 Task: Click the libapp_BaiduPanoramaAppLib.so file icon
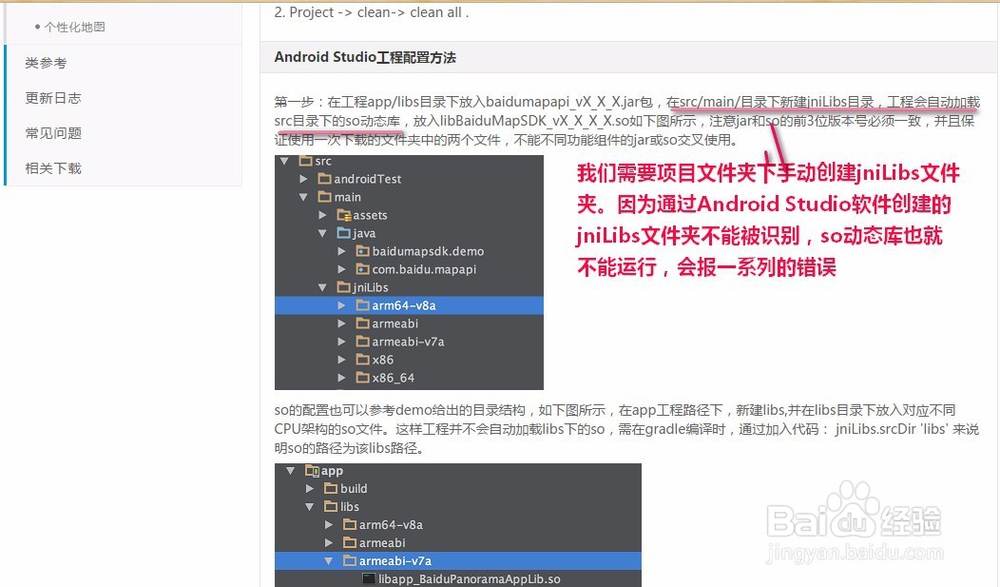[x=369, y=579]
